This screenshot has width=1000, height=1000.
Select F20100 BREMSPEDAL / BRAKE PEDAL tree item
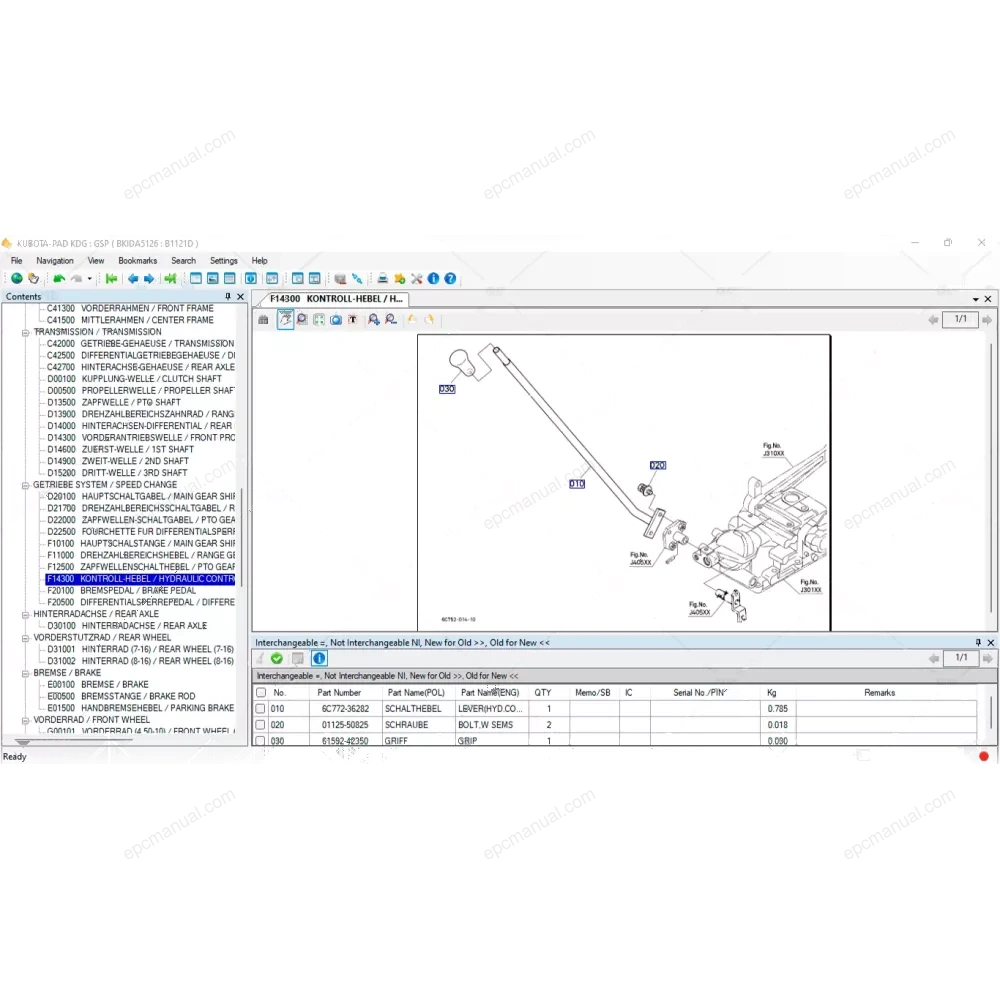122,591
